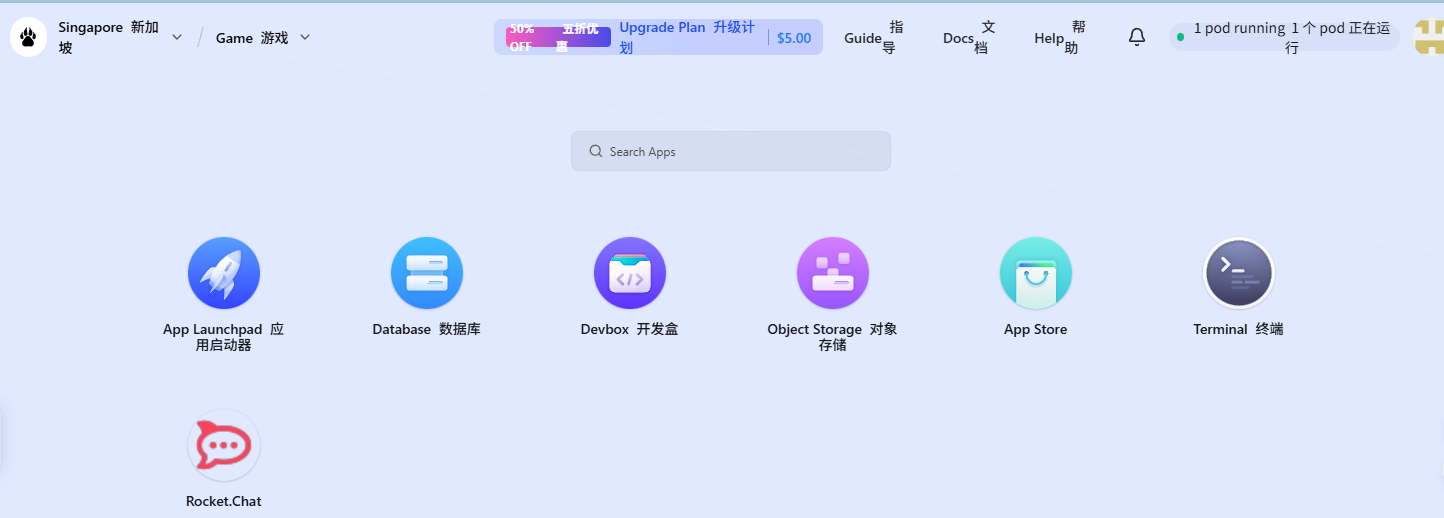This screenshot has height=518, width=1444.
Task: Click the notification bell icon
Action: tap(1137, 37)
